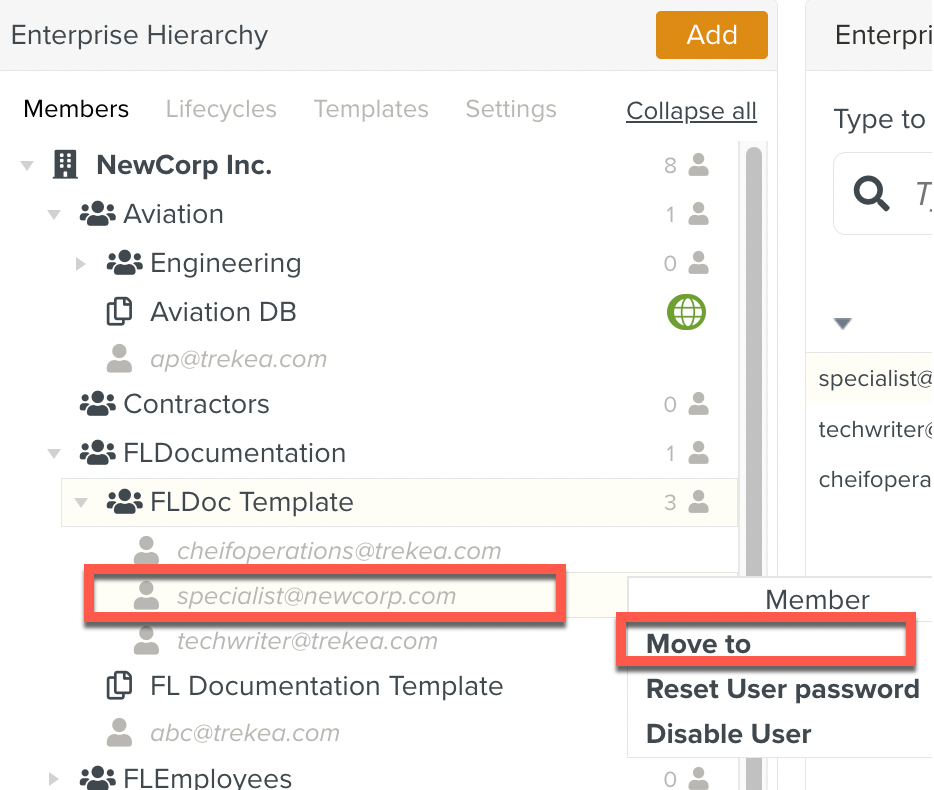Expand the FLEmployees group
This screenshot has width=934, height=790.
tap(55, 778)
